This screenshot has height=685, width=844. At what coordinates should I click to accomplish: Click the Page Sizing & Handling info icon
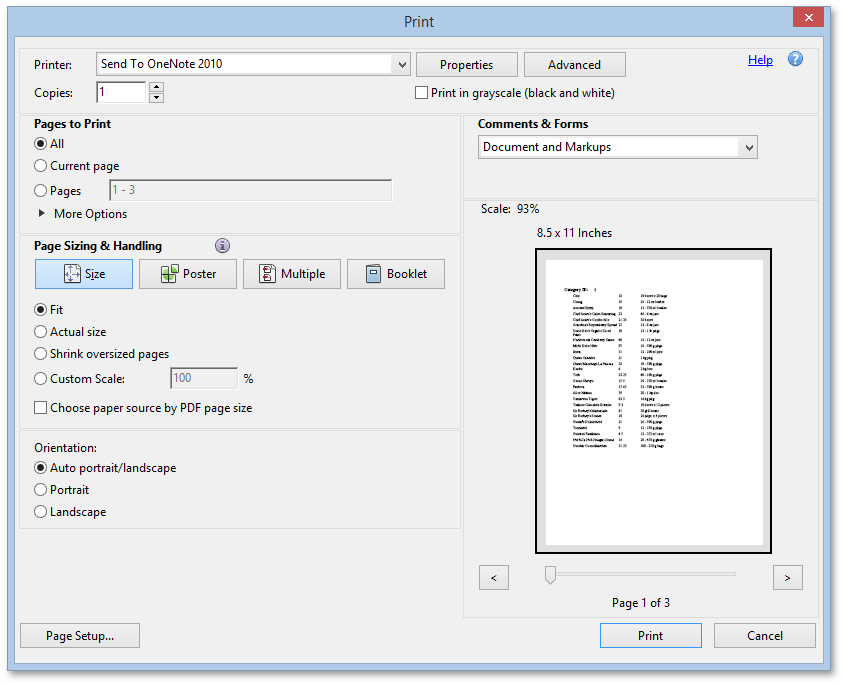[x=222, y=245]
